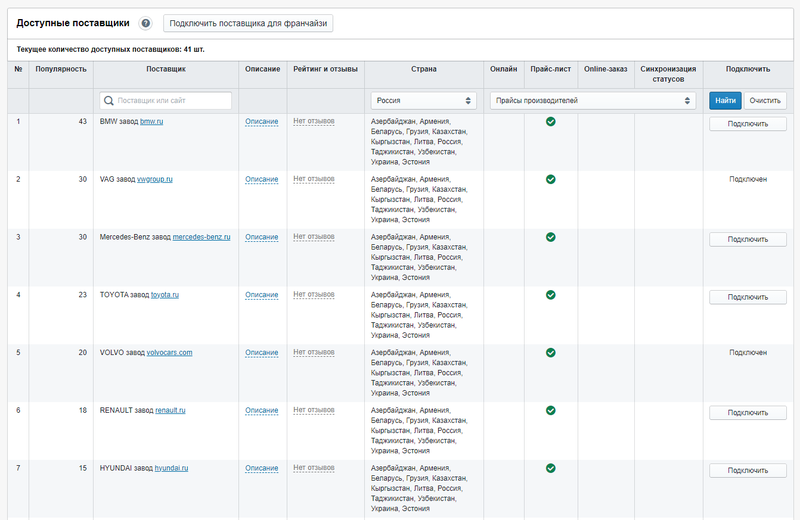Image resolution: width=800 pixels, height=520 pixels.
Task: Sort by Популярность column header
Action: click(x=61, y=69)
